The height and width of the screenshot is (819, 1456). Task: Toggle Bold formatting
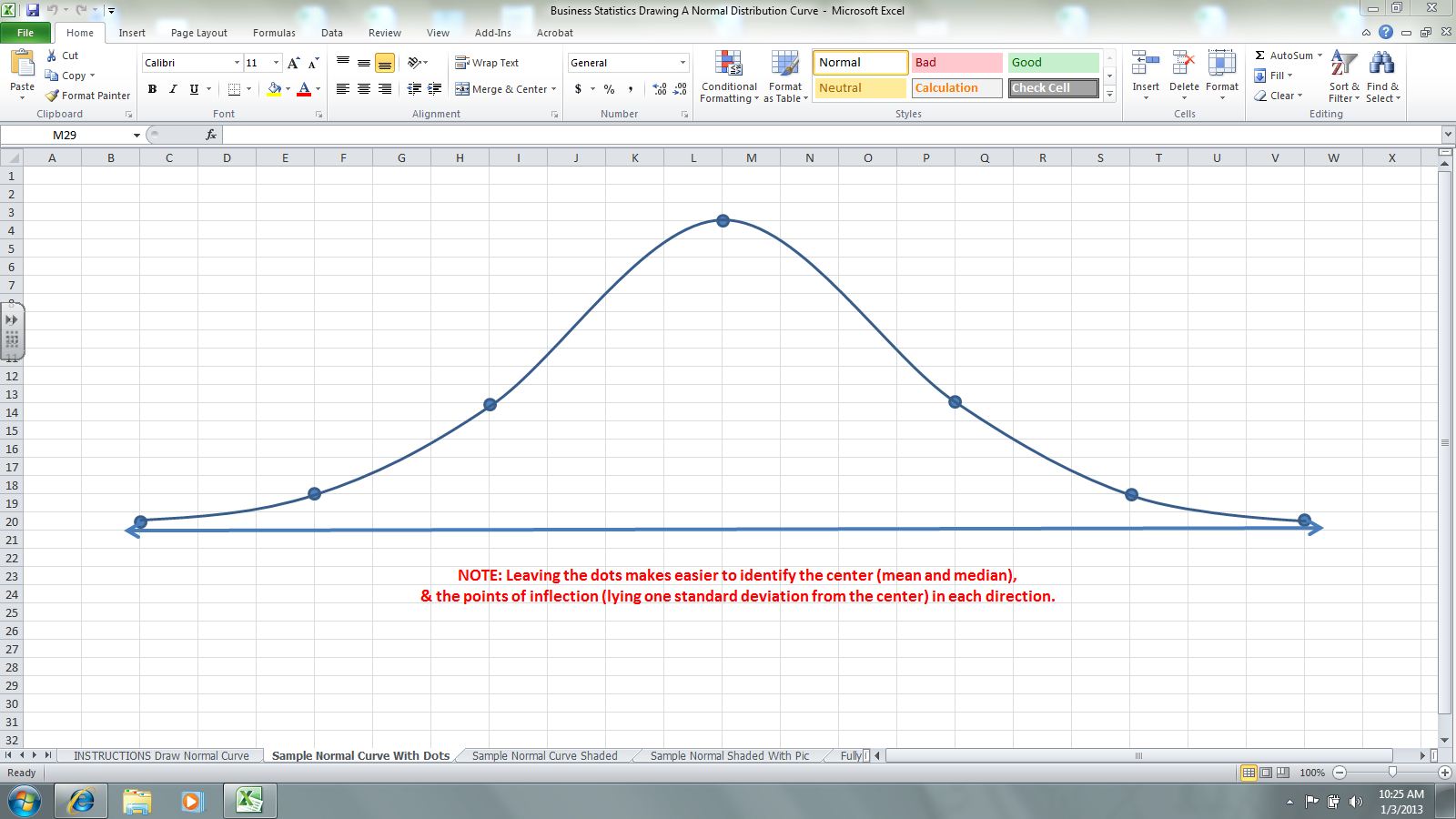click(152, 89)
